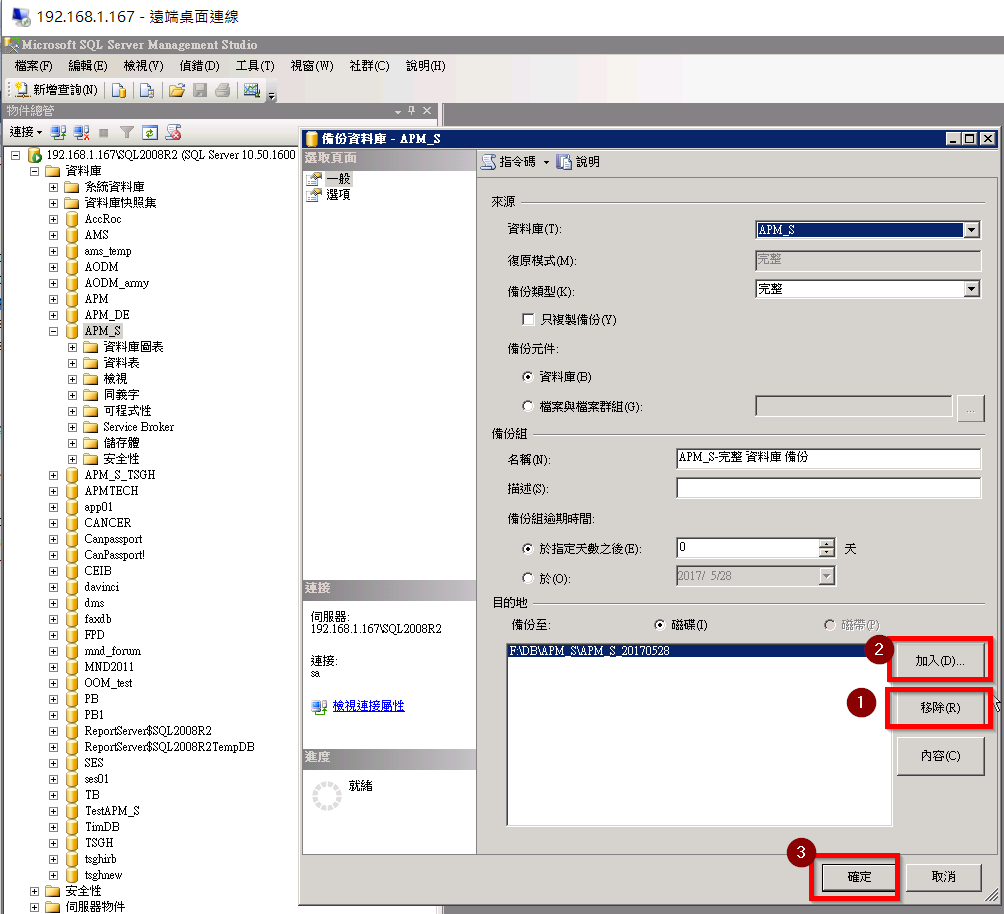Select the 選項 page in backup dialog
1004x914 pixels.
[338, 195]
